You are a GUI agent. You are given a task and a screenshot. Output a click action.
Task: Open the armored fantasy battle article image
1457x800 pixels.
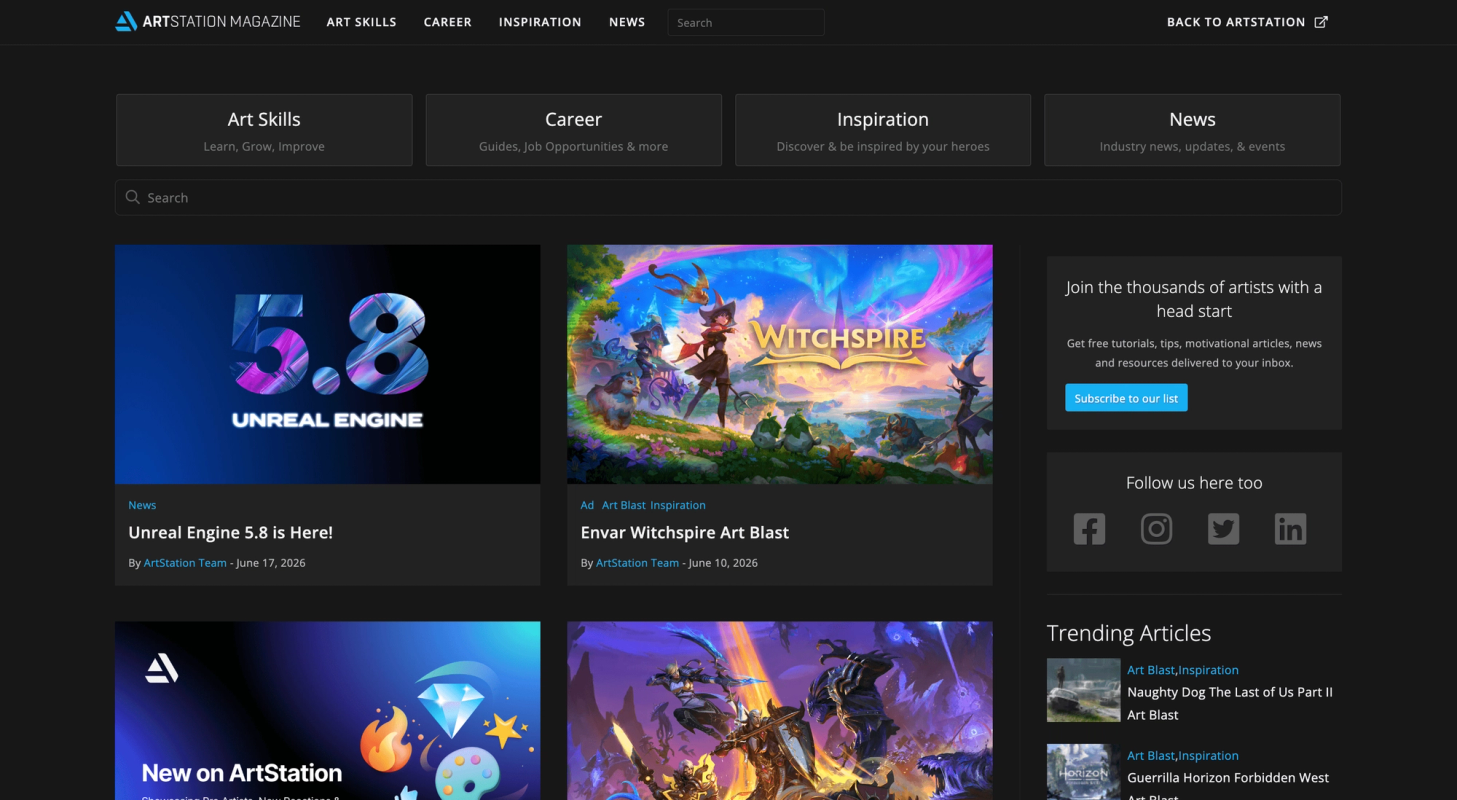pyautogui.click(x=780, y=711)
